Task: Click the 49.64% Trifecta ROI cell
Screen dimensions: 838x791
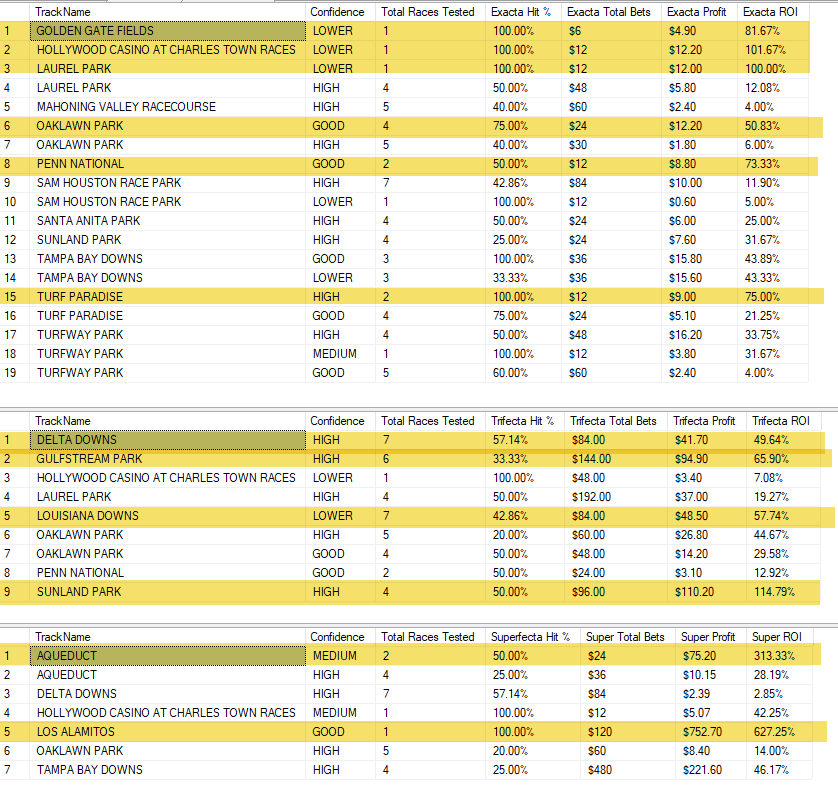Action: pos(783,440)
